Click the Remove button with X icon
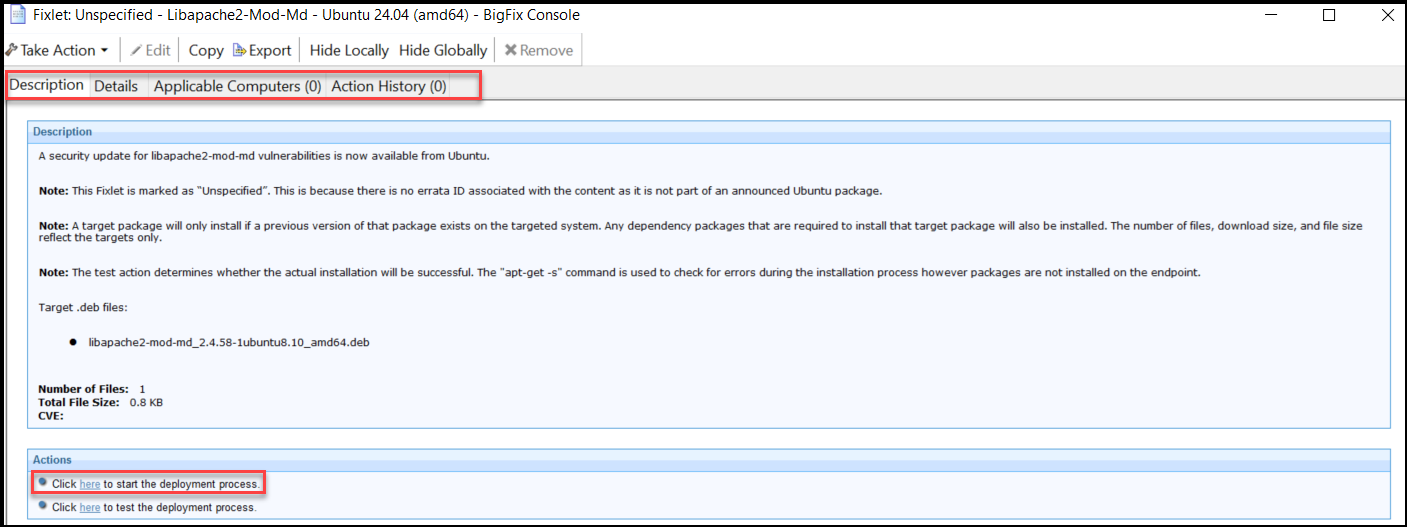 point(539,50)
